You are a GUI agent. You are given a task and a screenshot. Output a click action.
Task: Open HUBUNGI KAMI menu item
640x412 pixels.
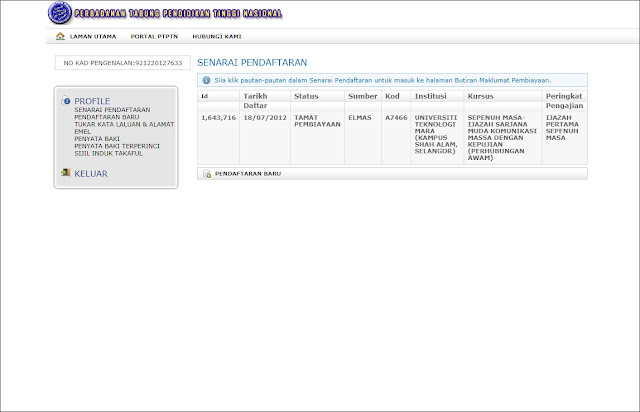217,36
